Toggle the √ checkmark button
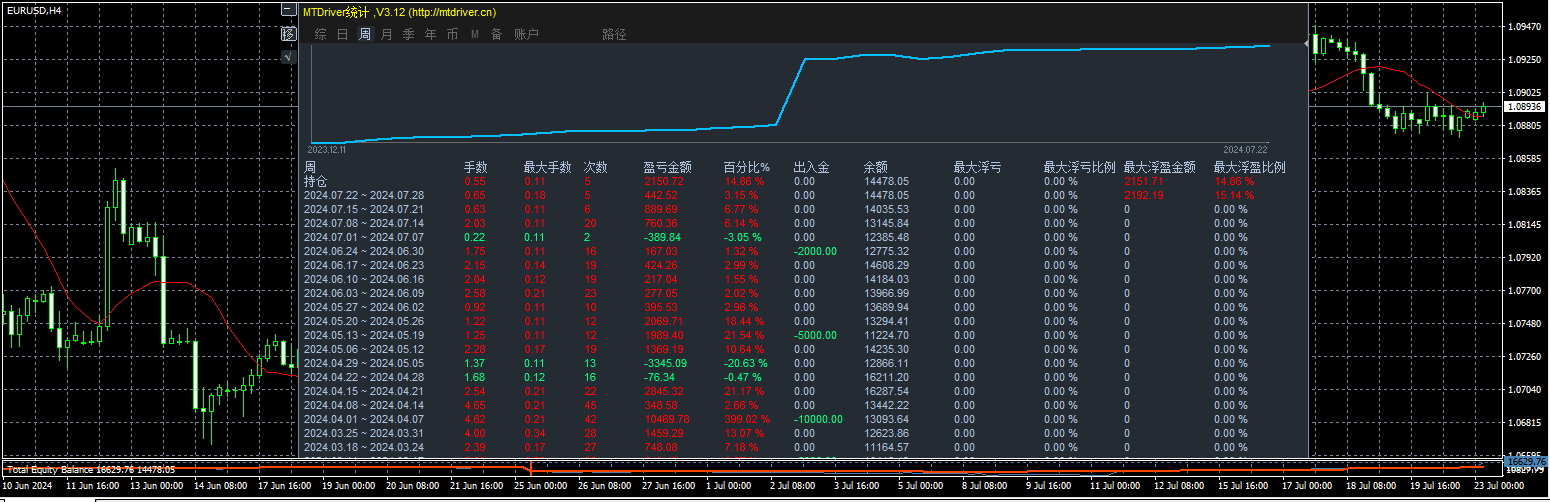The height and width of the screenshot is (502, 1550). pos(289,57)
